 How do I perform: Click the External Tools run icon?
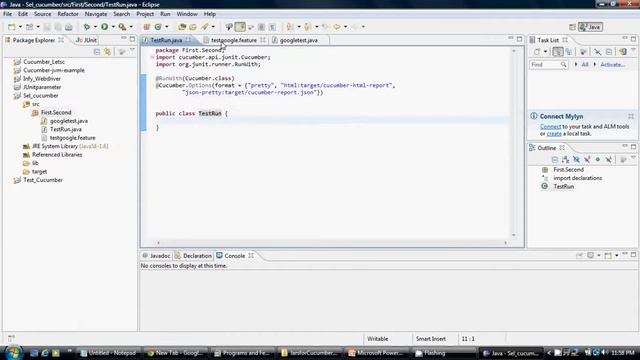122,27
